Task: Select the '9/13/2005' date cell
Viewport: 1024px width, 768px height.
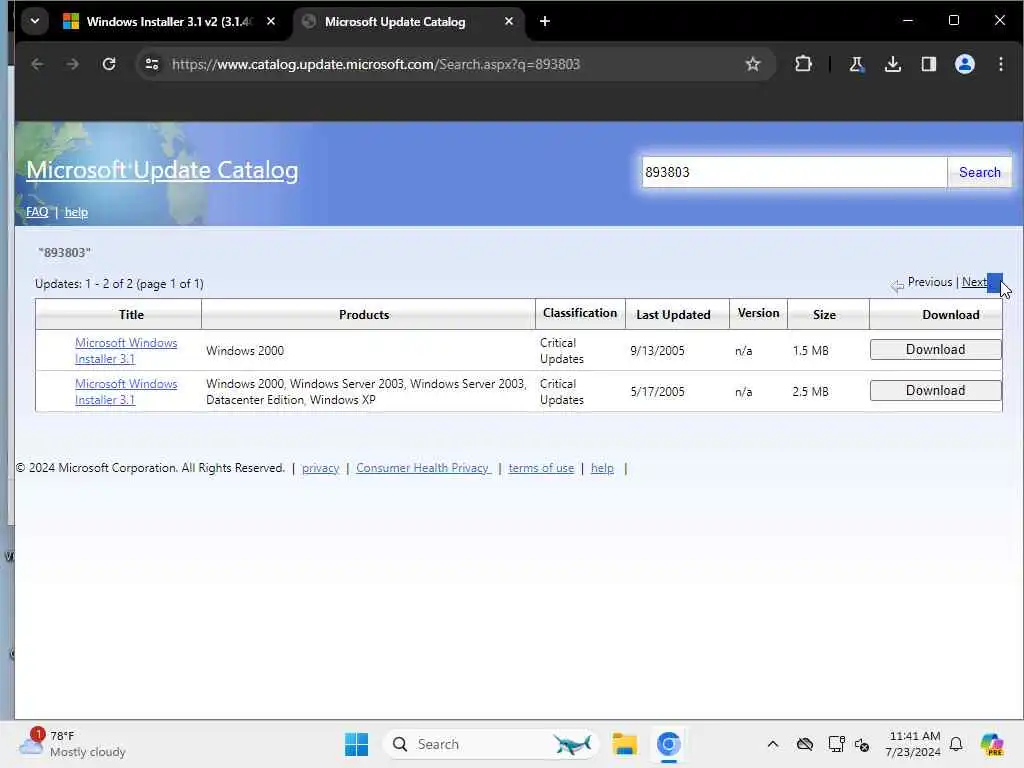Action: click(x=657, y=351)
